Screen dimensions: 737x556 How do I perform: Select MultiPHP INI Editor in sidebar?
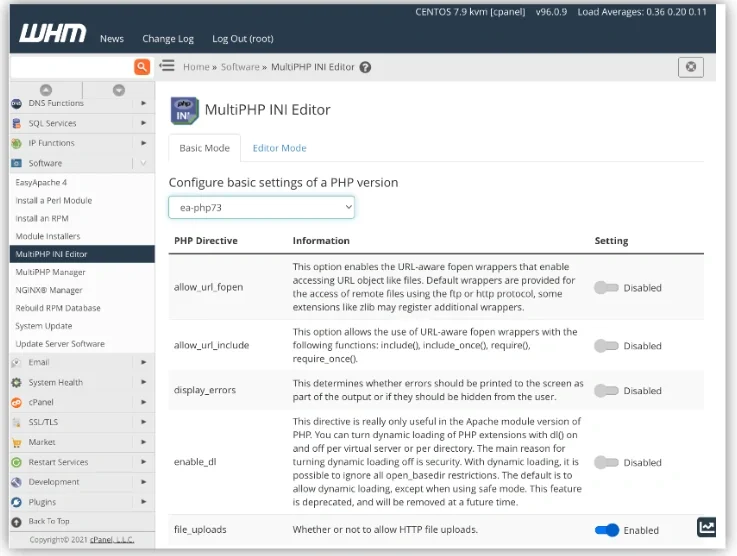point(82,254)
